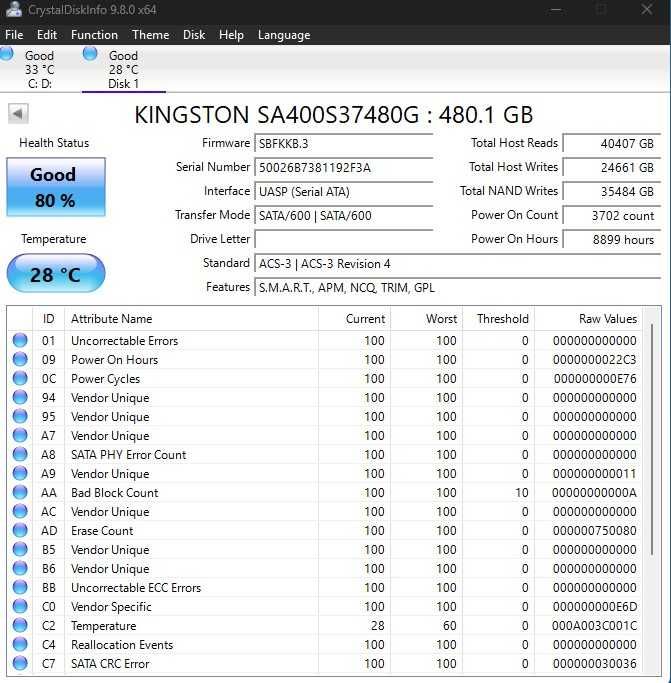
Task: Click status orb for ID AC row
Action: pyautogui.click(x=20, y=511)
